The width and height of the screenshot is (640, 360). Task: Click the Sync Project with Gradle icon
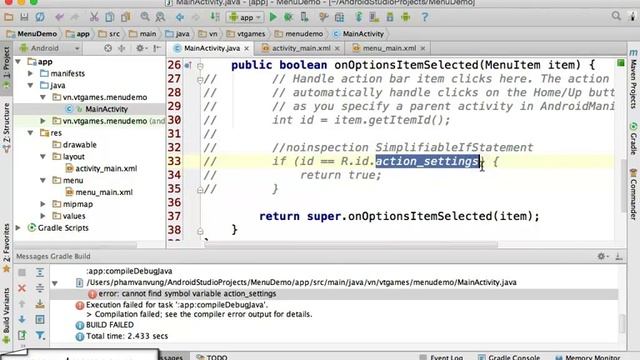coord(359,17)
